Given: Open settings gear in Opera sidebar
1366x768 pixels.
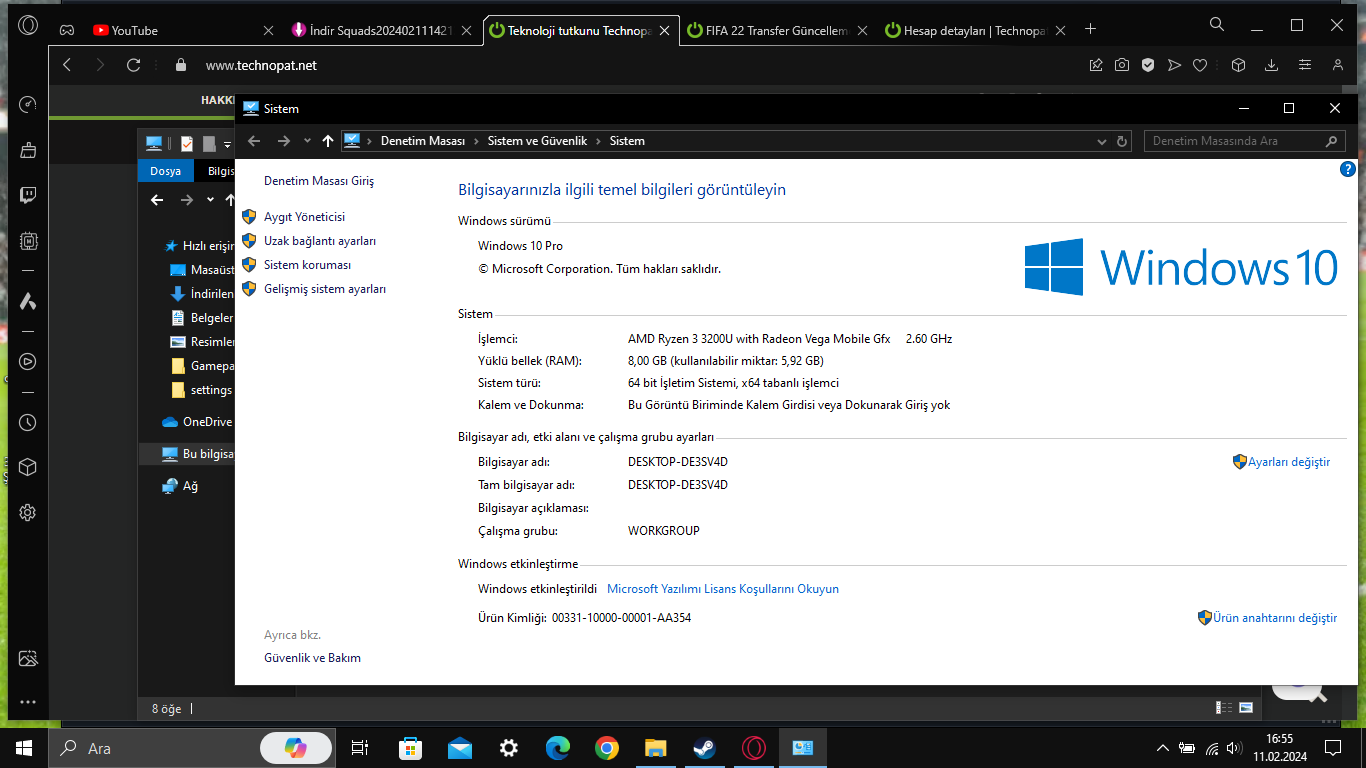Looking at the screenshot, I should [x=28, y=512].
